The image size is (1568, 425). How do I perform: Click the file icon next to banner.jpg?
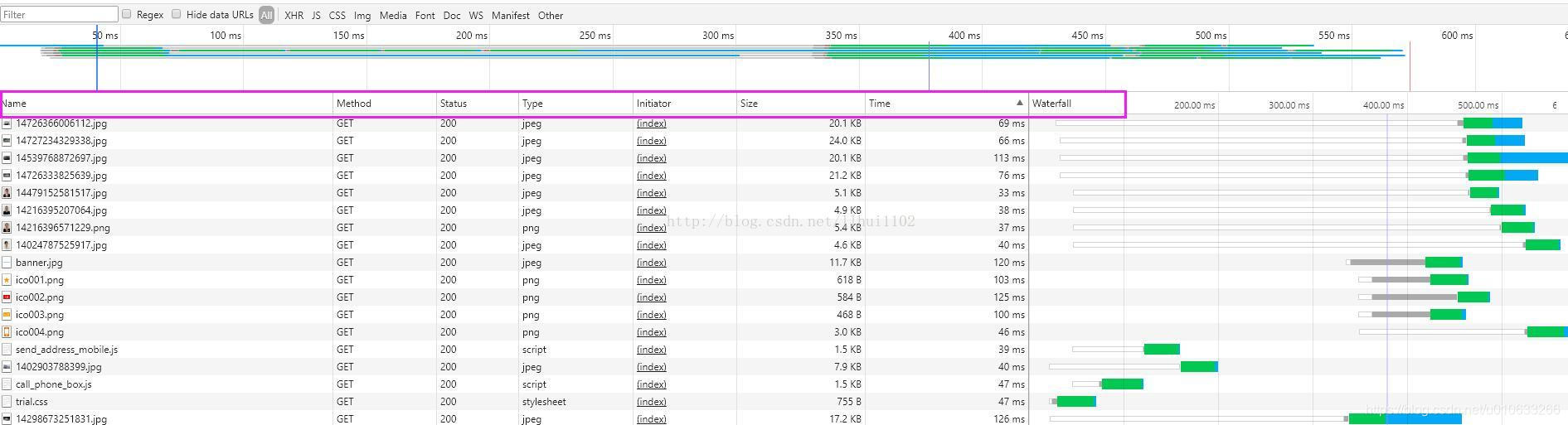point(7,263)
